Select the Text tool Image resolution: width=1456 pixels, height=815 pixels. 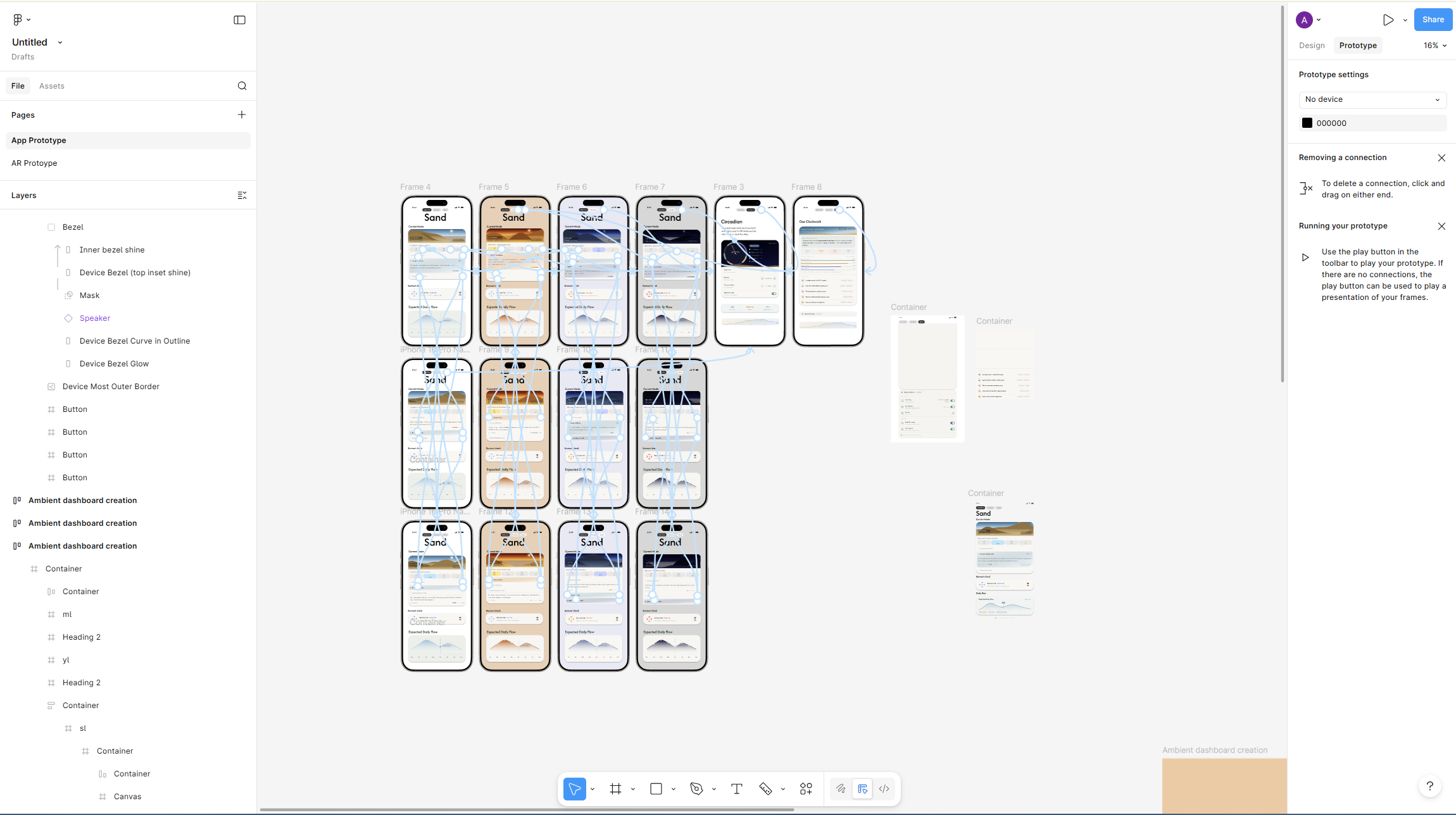(x=736, y=788)
